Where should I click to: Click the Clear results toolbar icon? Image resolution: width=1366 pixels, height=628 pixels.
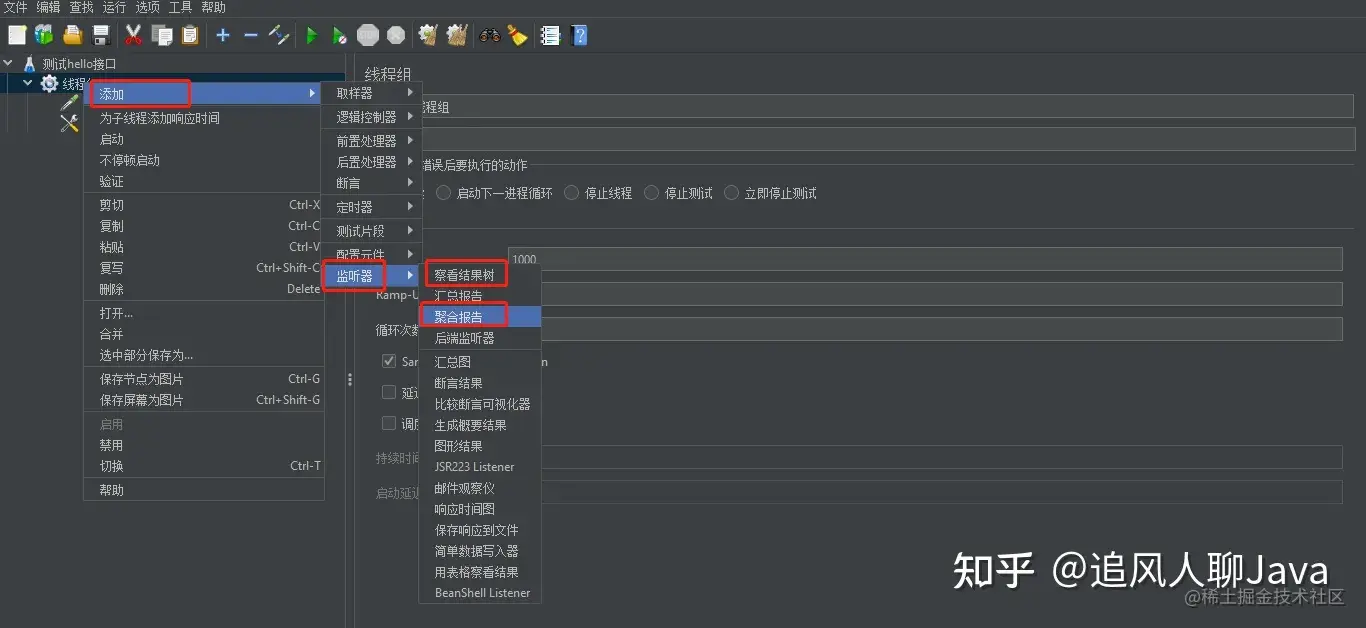point(428,36)
